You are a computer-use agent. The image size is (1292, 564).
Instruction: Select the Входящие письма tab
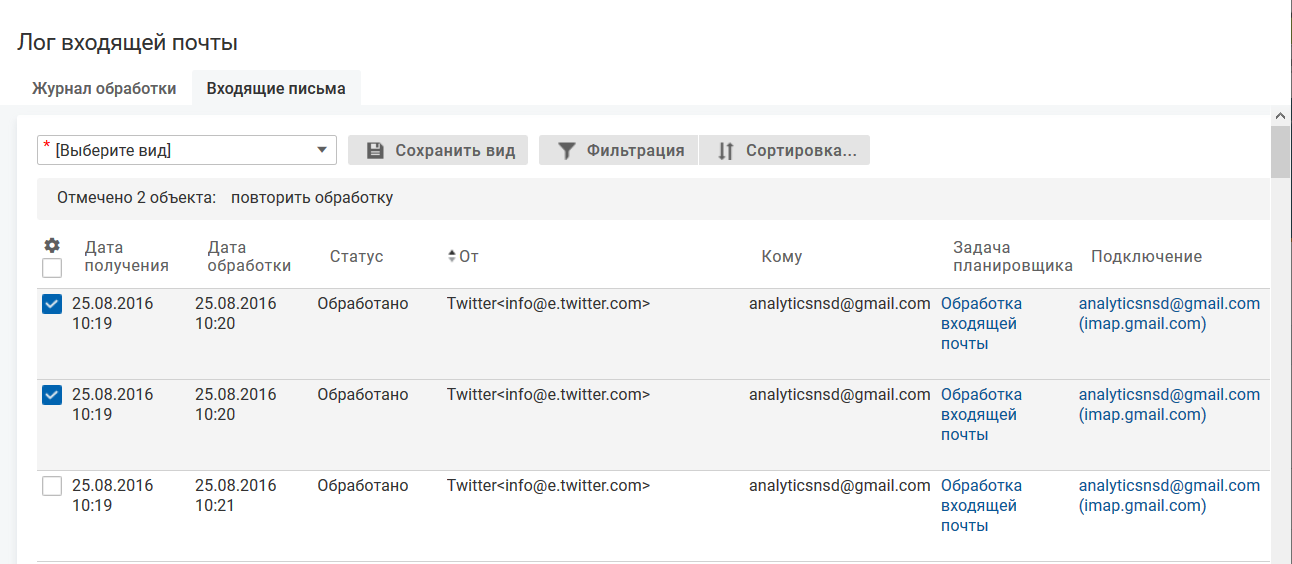pyautogui.click(x=276, y=89)
